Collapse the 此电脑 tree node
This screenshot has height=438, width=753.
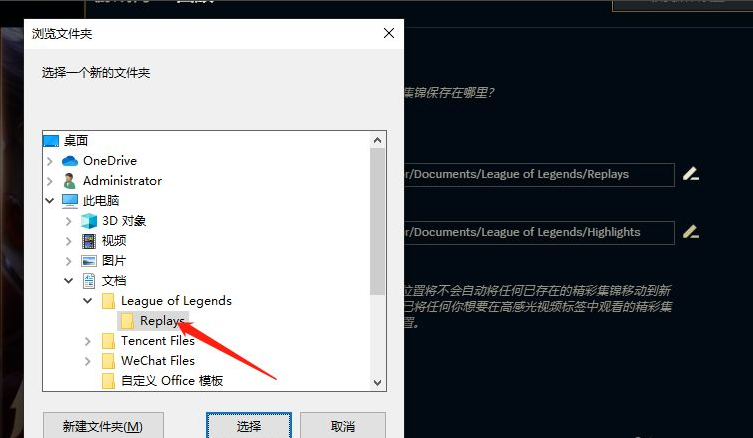49,201
